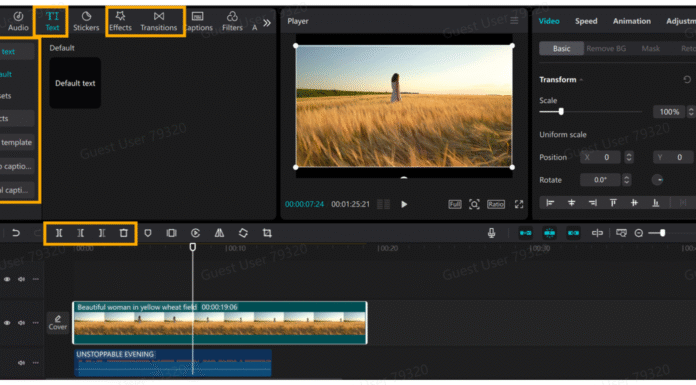Click the Align vertical center icon
Viewport: 696px width, 385px height.
(x=634, y=203)
